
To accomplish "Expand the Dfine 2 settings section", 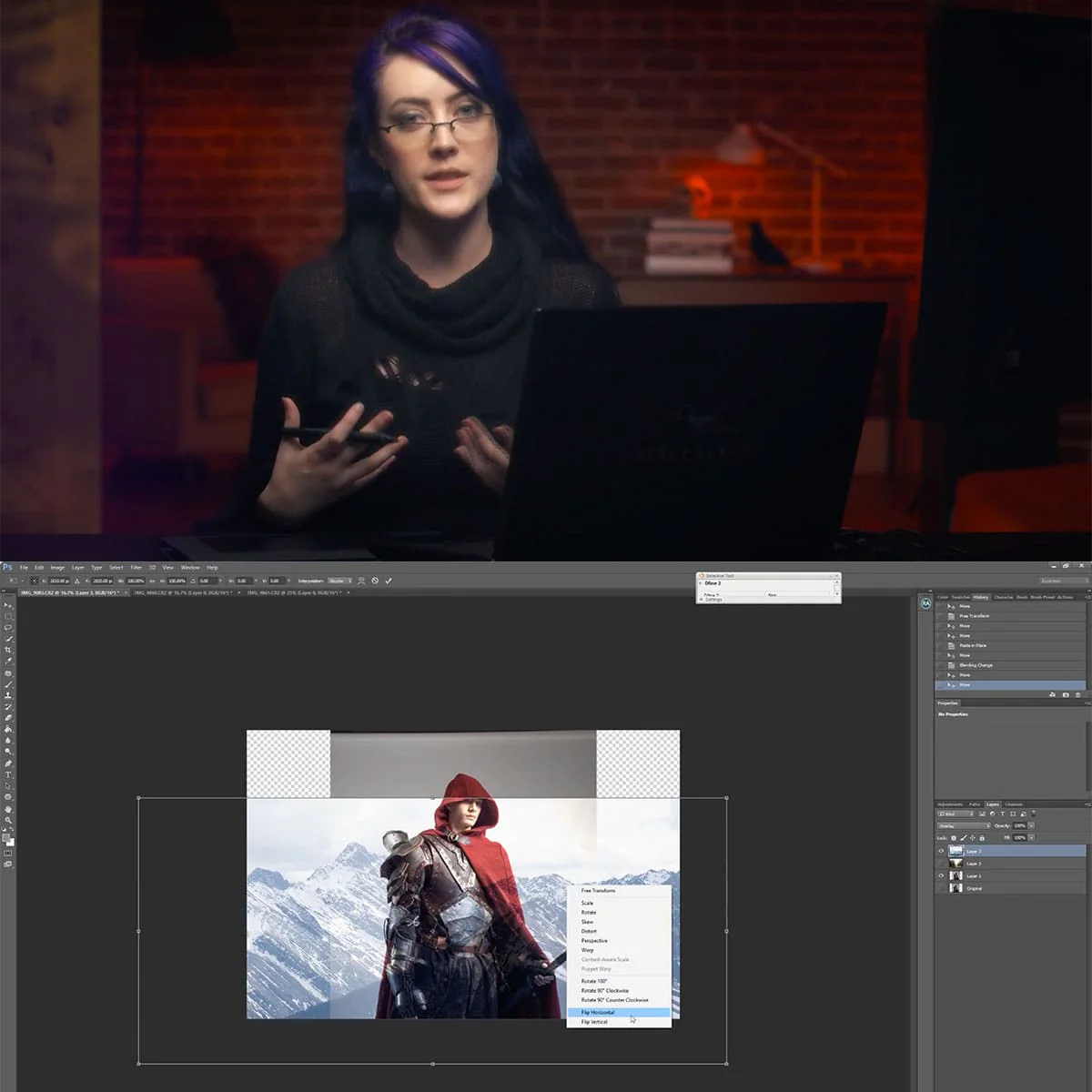I will (703, 600).
